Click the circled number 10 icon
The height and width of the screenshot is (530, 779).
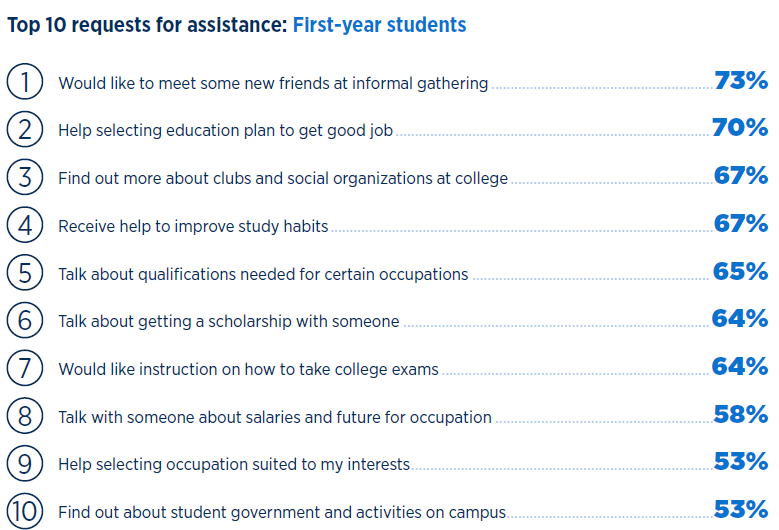click(x=24, y=511)
